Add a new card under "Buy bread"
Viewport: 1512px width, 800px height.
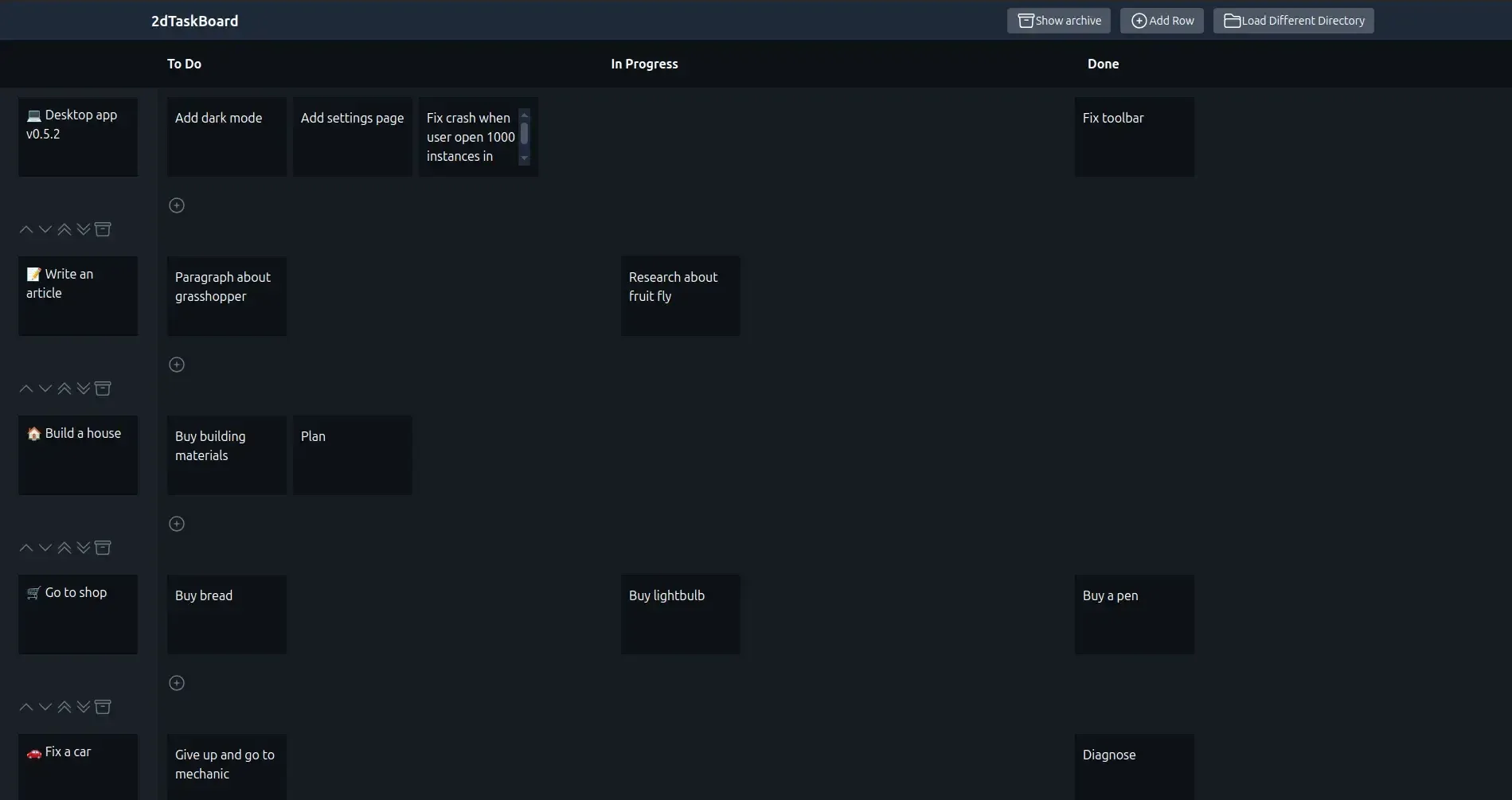point(177,683)
